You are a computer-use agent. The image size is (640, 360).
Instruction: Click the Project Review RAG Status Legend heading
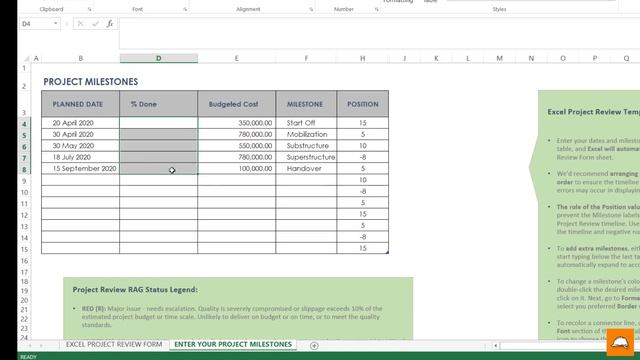(x=135, y=289)
